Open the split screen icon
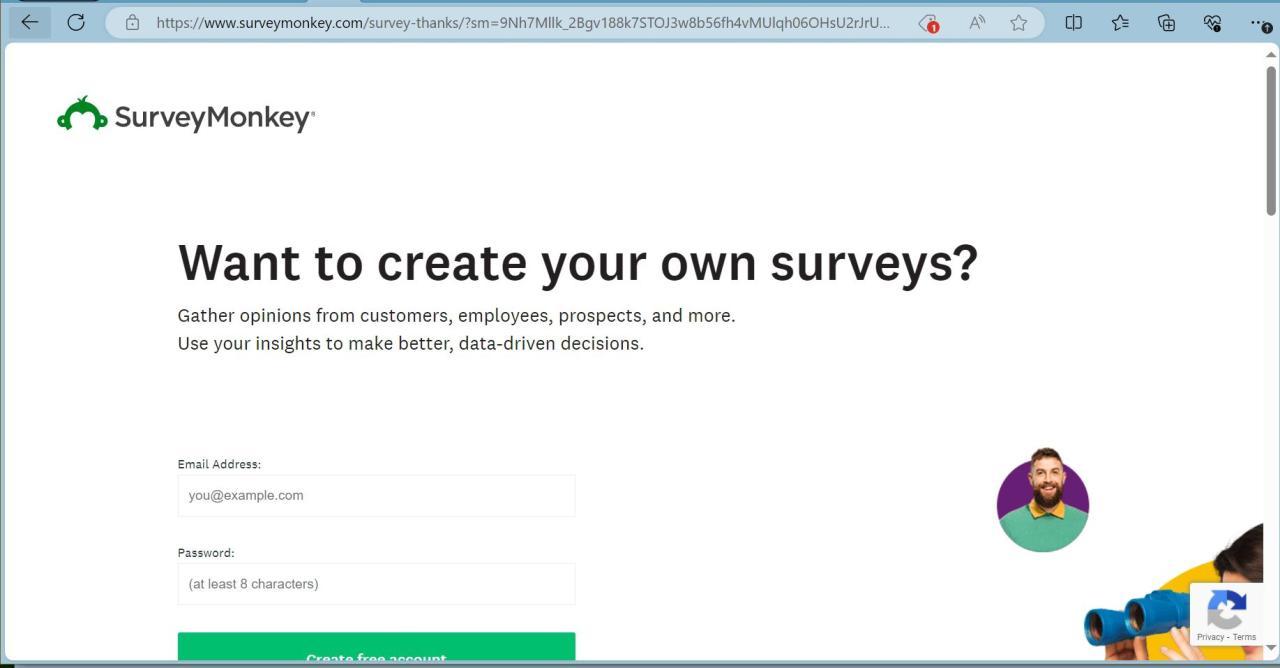This screenshot has width=1280, height=668. 1073,22
